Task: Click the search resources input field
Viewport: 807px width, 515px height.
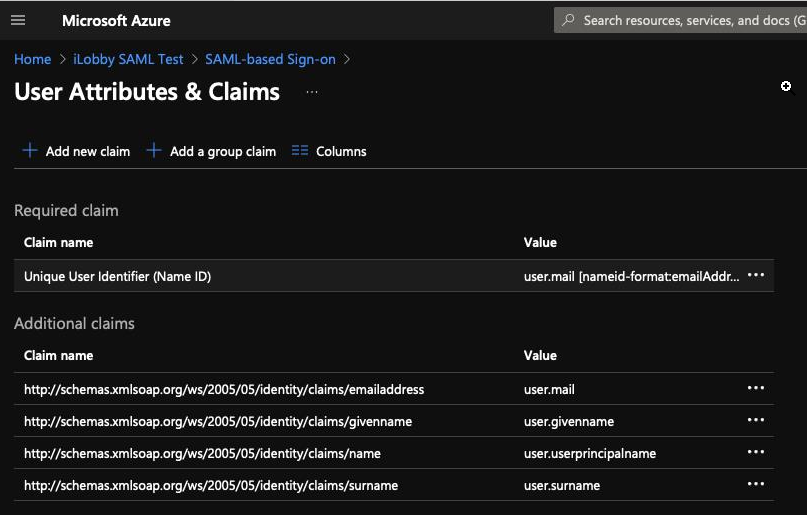Action: (680, 20)
